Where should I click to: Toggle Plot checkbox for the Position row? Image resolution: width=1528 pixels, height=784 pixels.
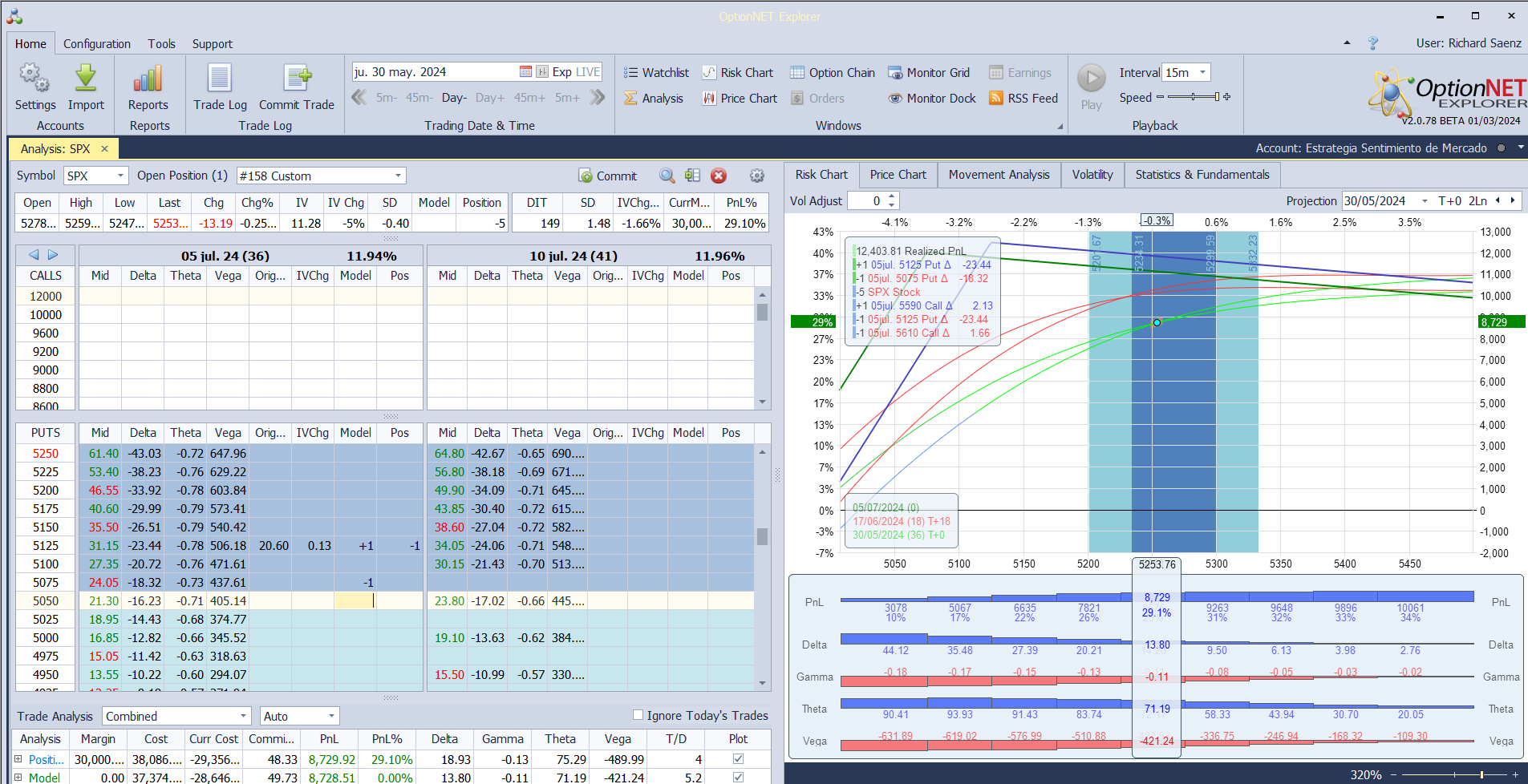tap(738, 758)
